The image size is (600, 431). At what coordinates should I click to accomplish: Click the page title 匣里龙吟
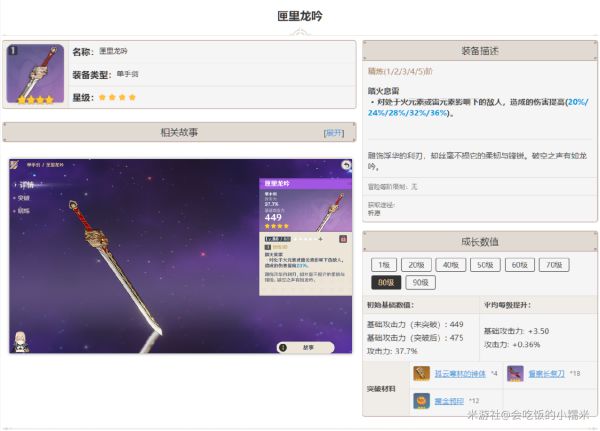[300, 16]
